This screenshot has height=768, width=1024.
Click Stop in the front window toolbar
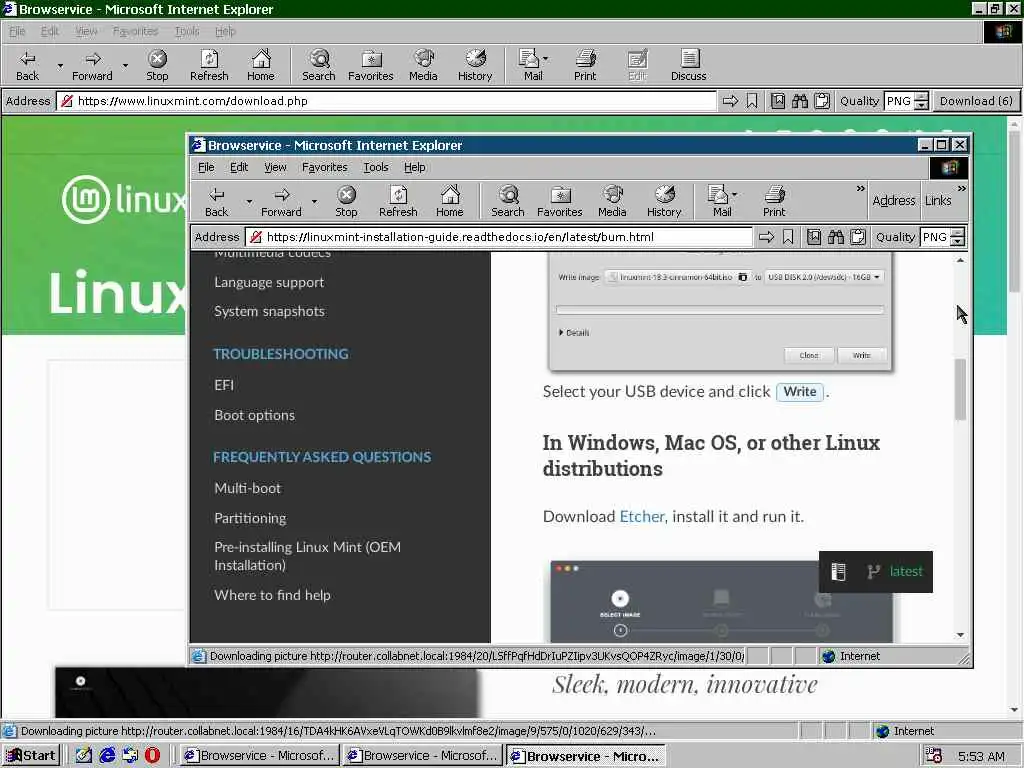(x=346, y=201)
